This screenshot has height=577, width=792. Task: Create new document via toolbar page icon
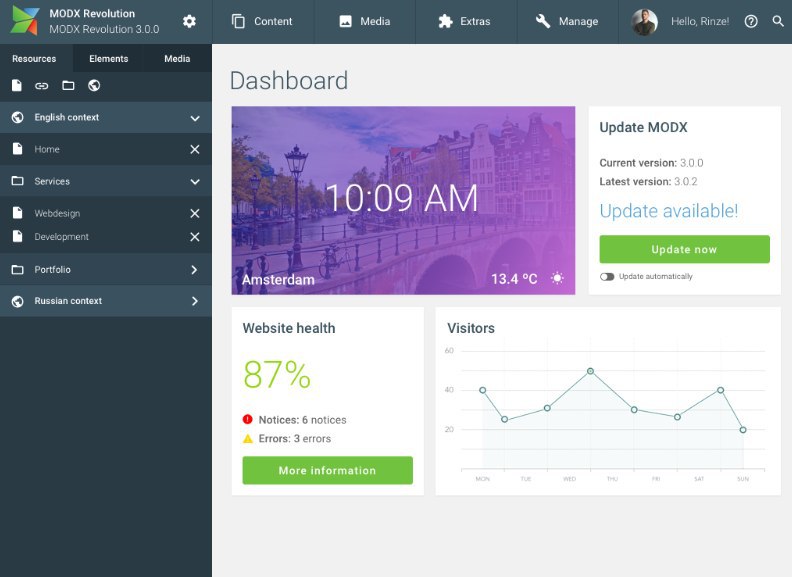coord(17,85)
